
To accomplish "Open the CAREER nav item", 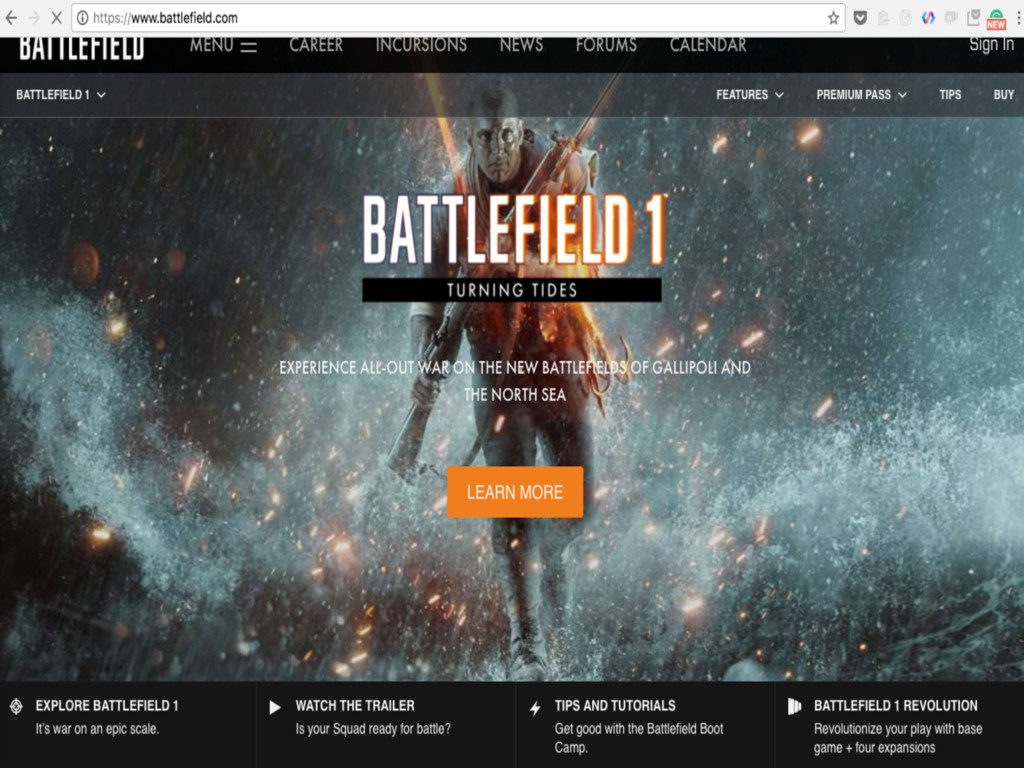I will pos(316,45).
